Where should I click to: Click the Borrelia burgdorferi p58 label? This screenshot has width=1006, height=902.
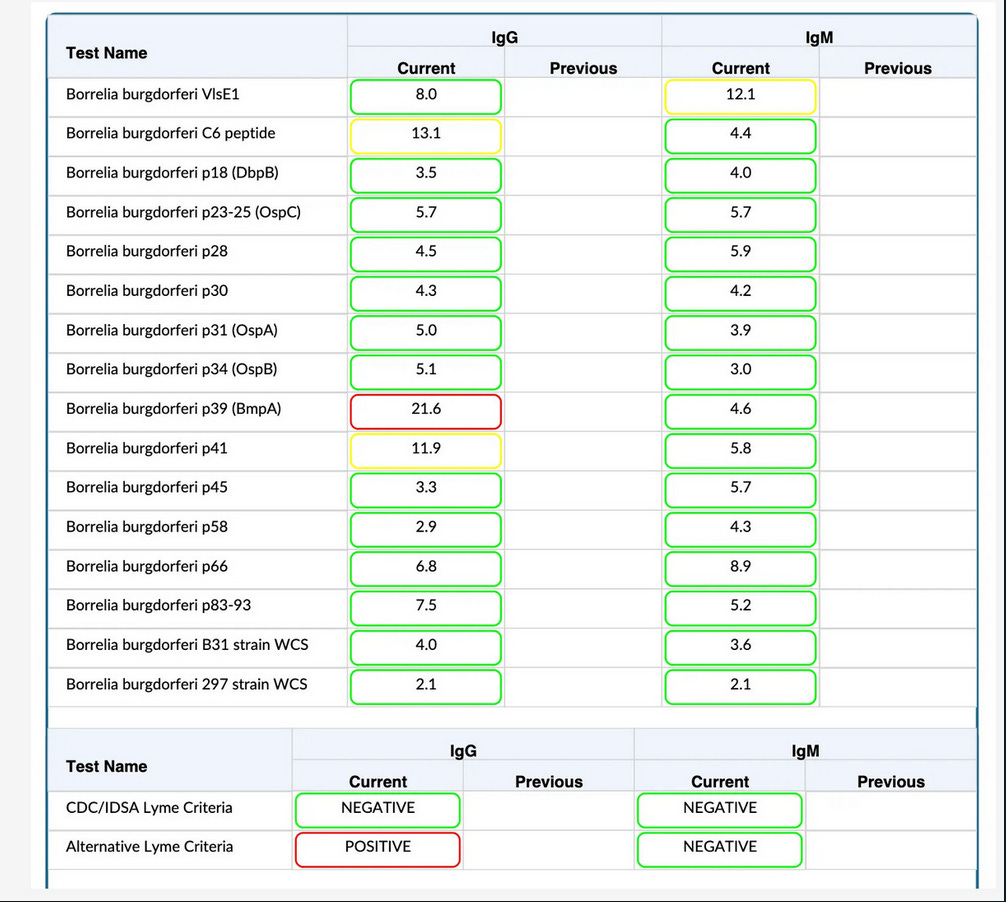click(147, 527)
